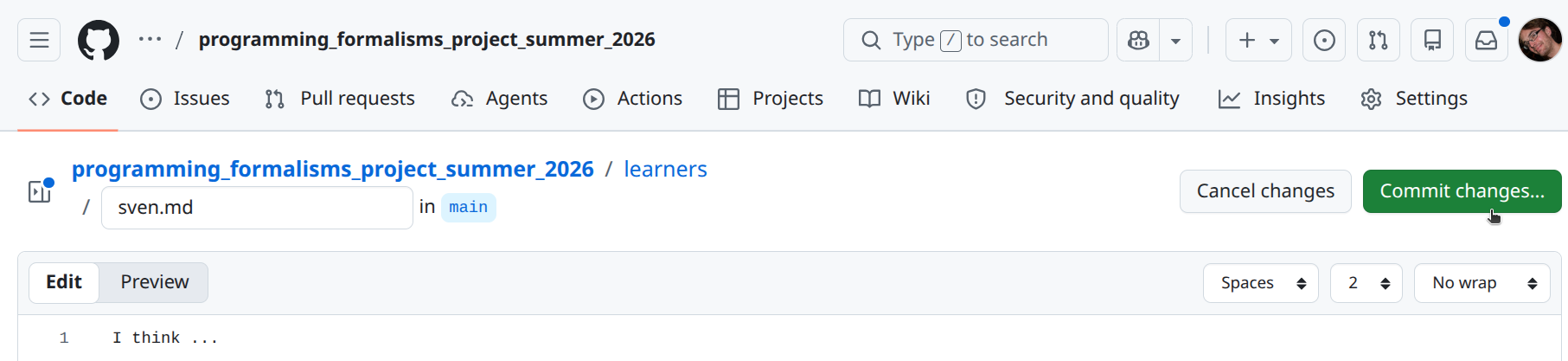Viewport: 1568px width, 361px height.
Task: Open the notifications inbox
Action: pyautogui.click(x=1486, y=40)
